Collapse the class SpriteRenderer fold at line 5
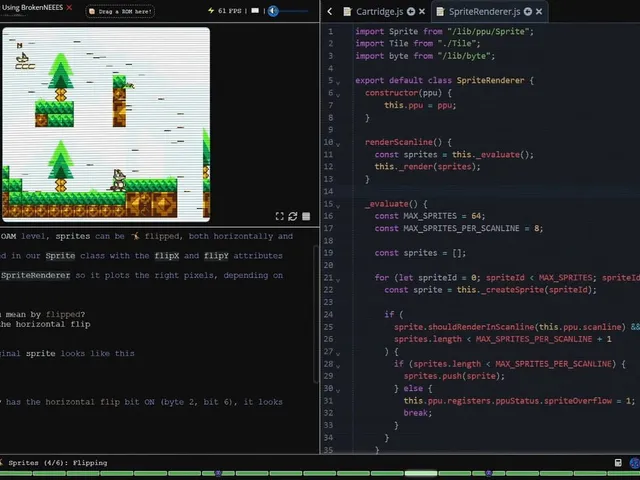Screen dimensions: 640x480 (338, 82)
